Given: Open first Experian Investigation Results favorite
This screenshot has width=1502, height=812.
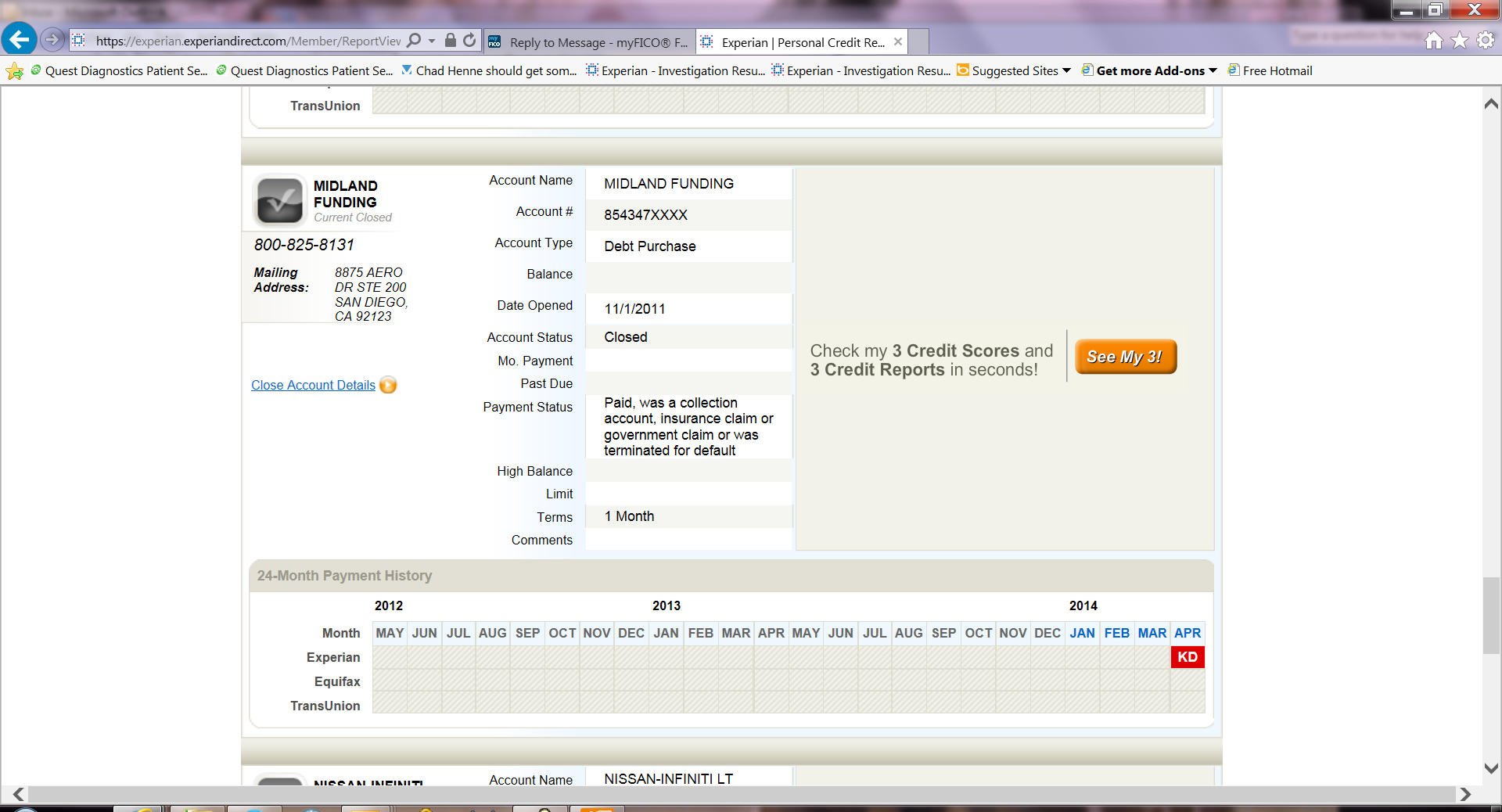Looking at the screenshot, I should (x=676, y=70).
